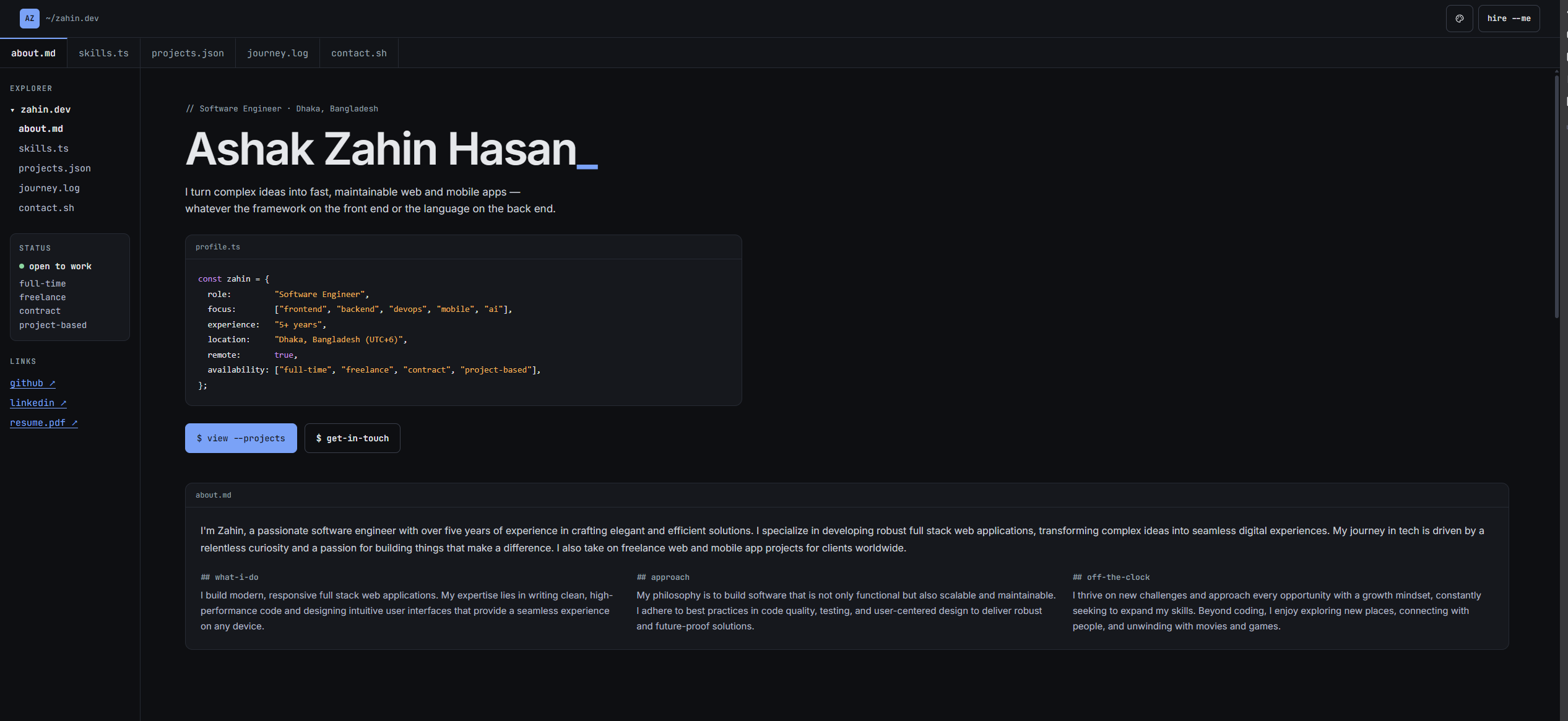Switch to the about.md tab
This screenshot has height=721, width=1568.
[33, 53]
